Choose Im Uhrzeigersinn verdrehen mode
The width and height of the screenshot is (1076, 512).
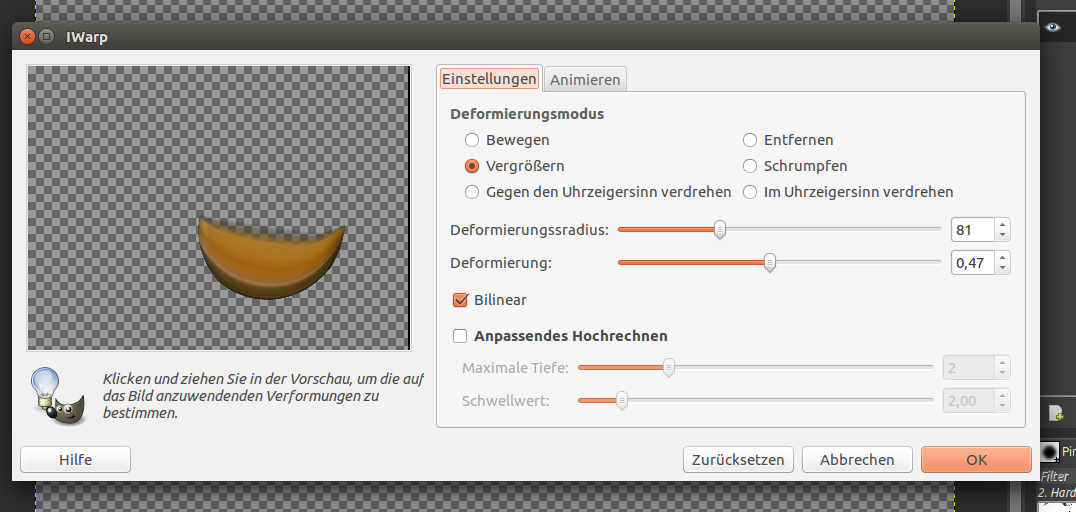(750, 192)
